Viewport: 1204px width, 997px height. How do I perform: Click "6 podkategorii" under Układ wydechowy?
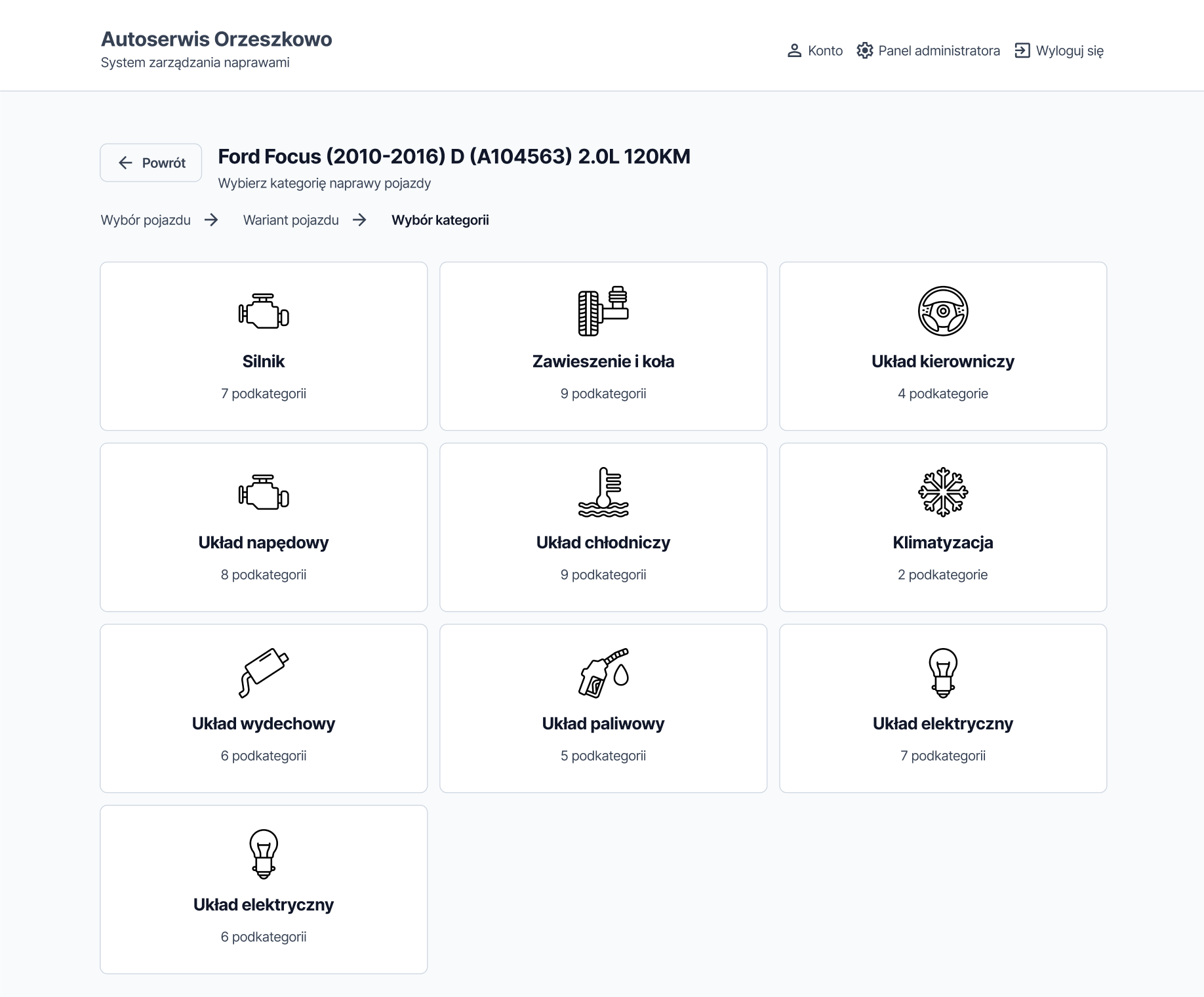[x=264, y=756]
